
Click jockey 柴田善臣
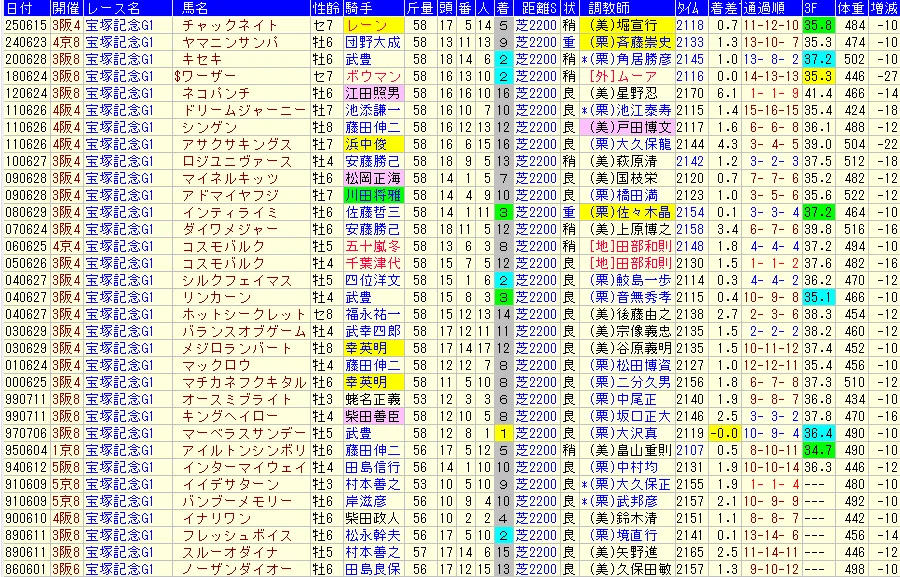pyautogui.click(x=373, y=416)
